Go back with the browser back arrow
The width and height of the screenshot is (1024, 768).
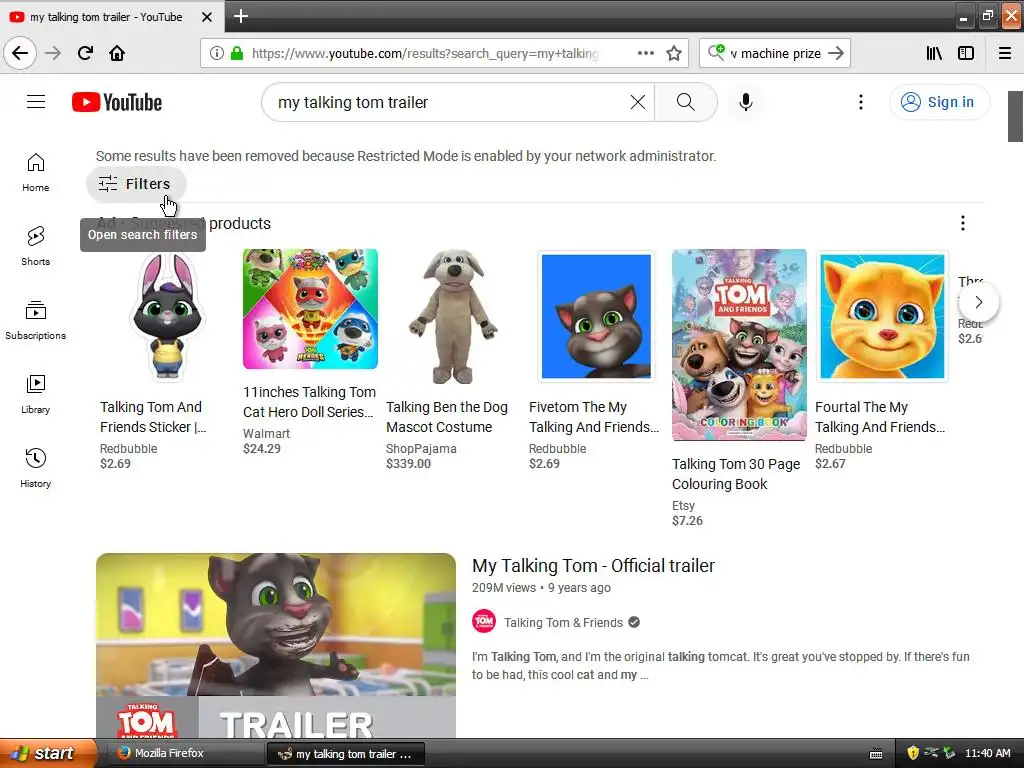click(x=20, y=53)
